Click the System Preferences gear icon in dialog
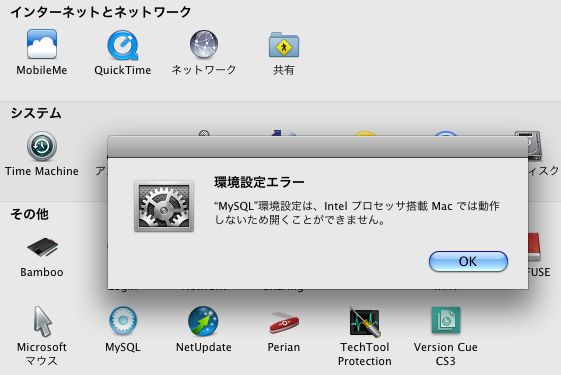 point(164,206)
